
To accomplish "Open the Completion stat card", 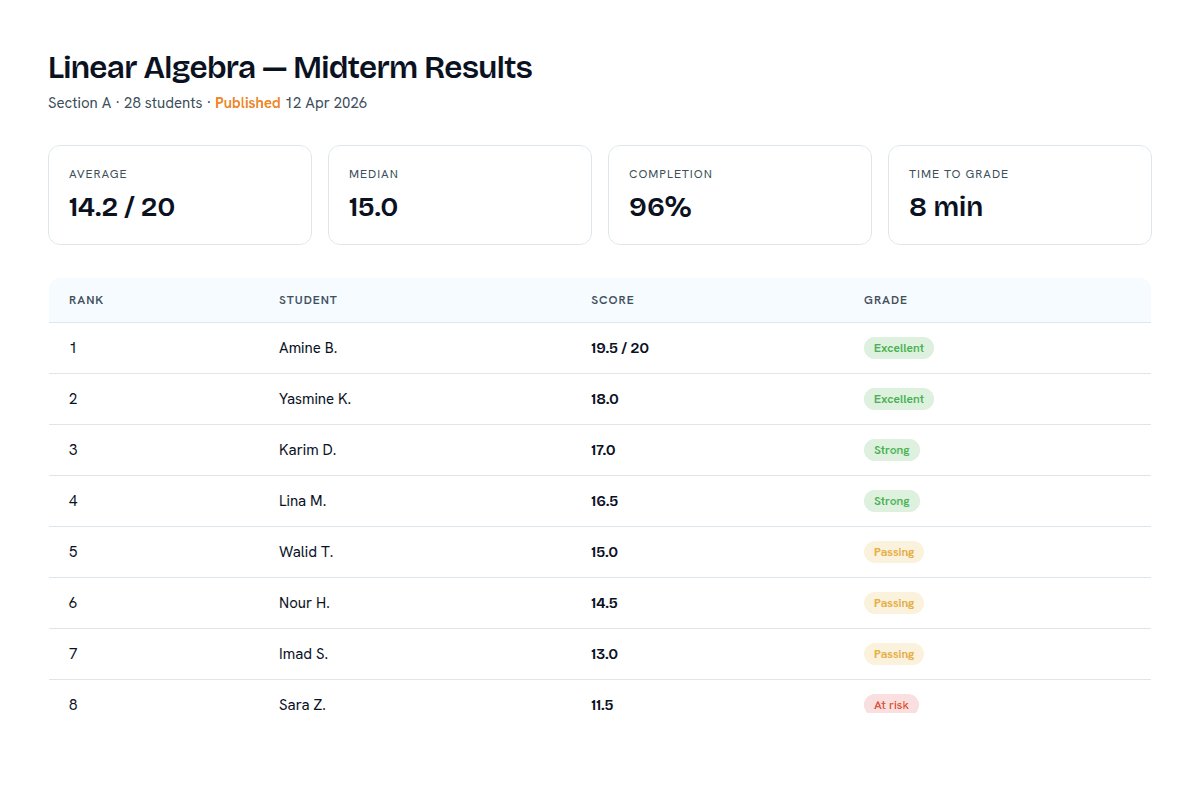I will [x=740, y=194].
